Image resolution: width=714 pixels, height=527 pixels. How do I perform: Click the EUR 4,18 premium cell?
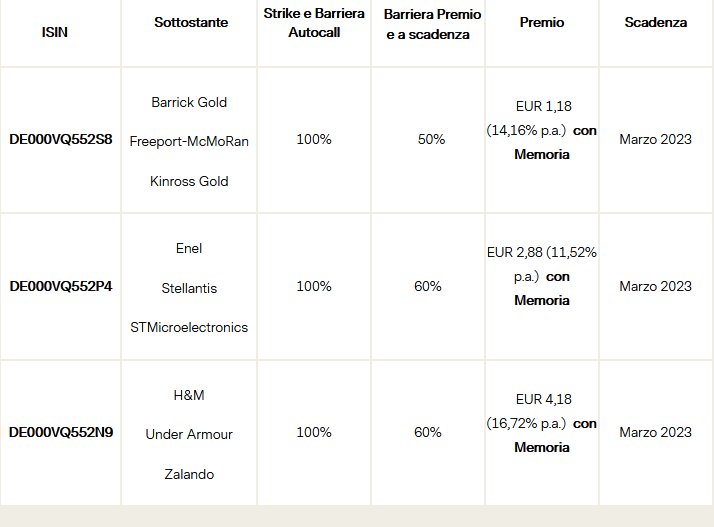click(x=542, y=424)
